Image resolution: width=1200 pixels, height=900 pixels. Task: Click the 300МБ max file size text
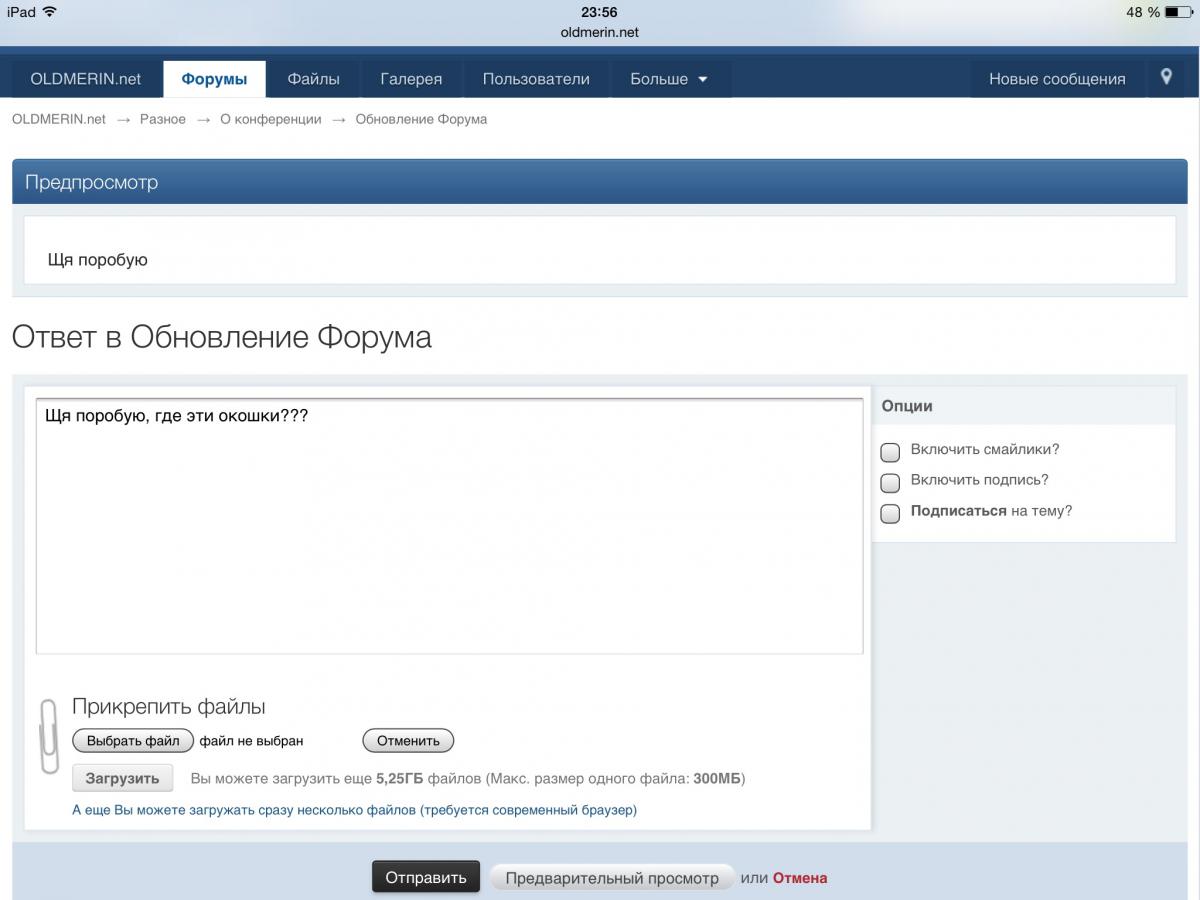pos(717,778)
